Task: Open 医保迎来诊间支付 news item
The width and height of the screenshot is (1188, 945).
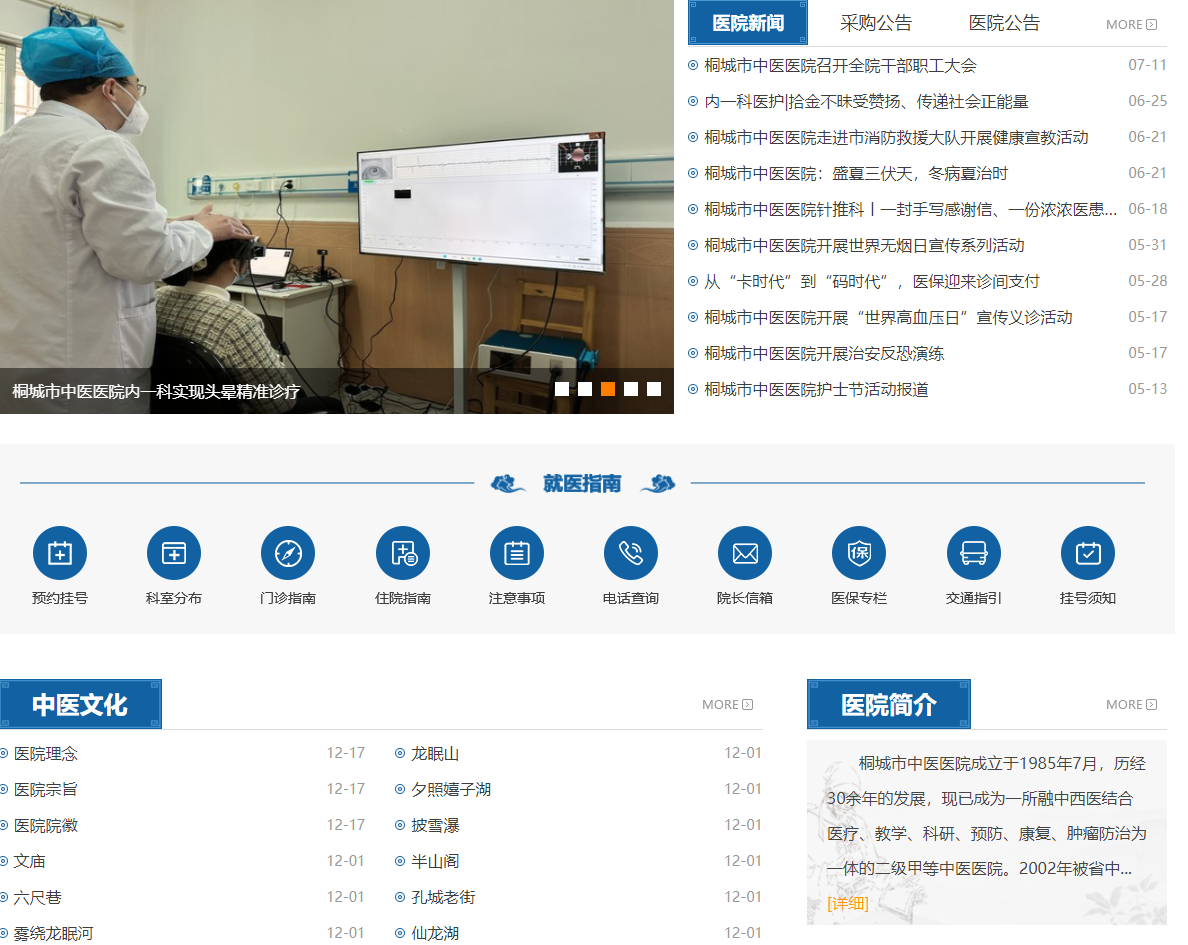Action: [871, 281]
